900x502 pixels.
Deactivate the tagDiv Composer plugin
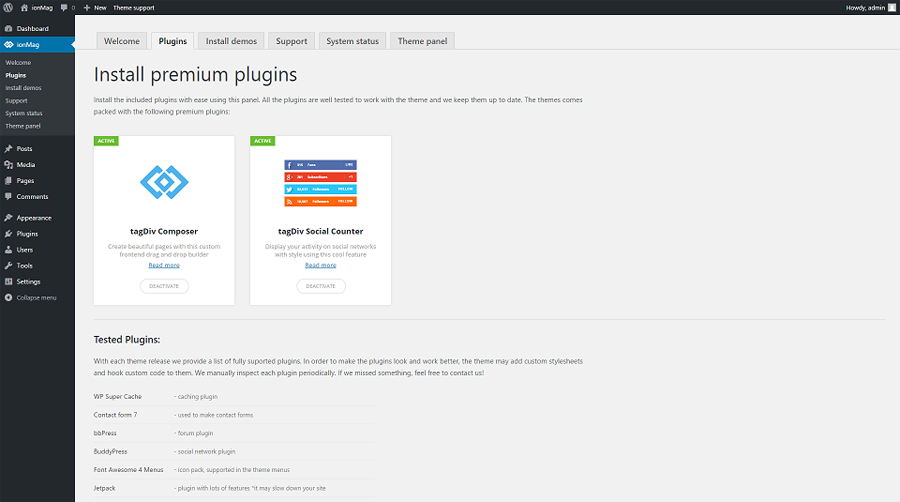point(164,286)
